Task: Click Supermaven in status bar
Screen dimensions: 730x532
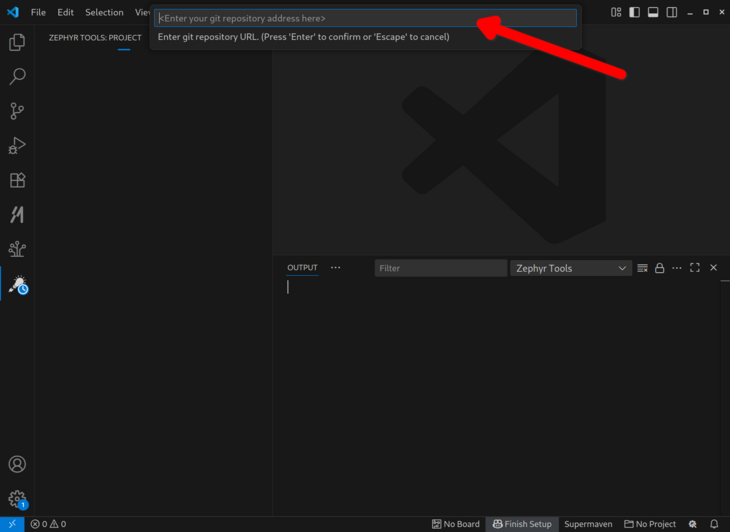Action: [588, 524]
